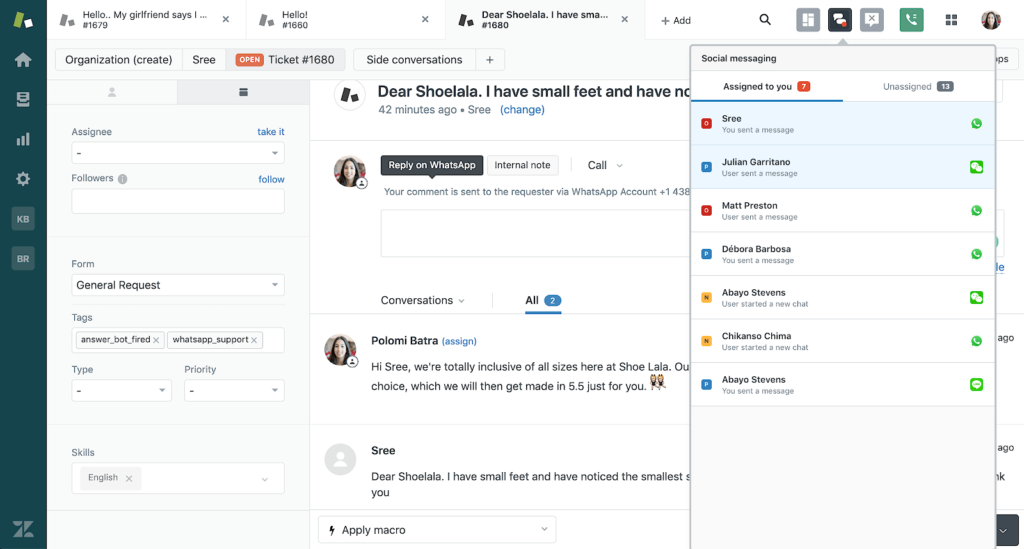Open the products grid icon
The image size is (1024, 549).
point(951,20)
